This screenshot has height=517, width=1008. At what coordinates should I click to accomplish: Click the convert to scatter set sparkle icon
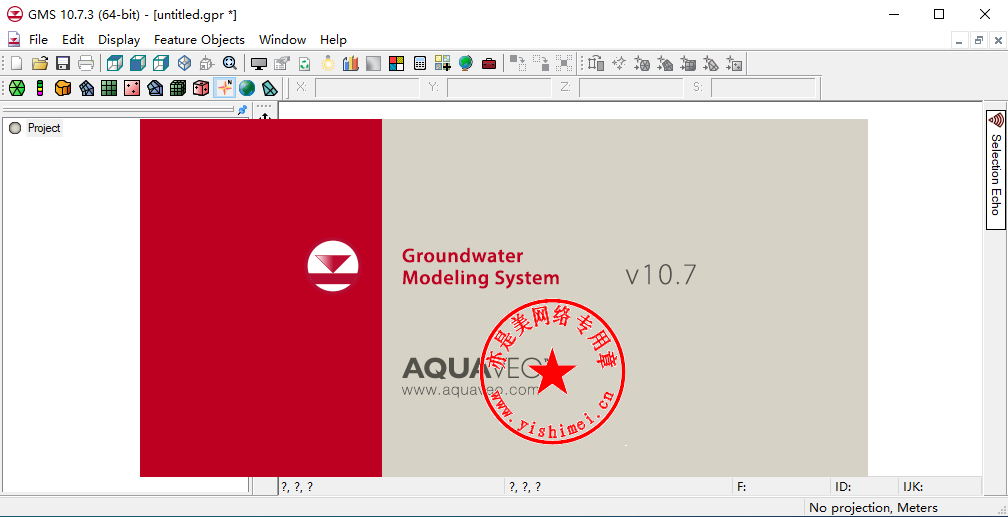734,63
